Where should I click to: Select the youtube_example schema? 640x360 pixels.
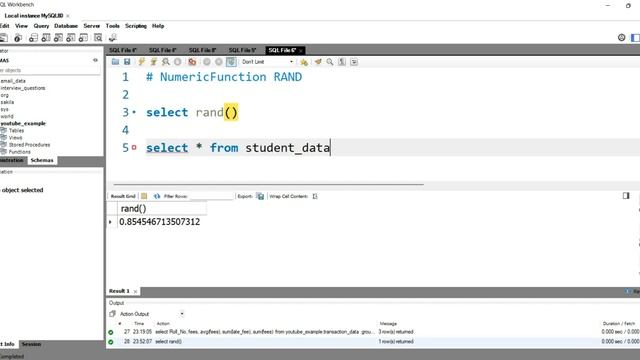[x=23, y=123]
